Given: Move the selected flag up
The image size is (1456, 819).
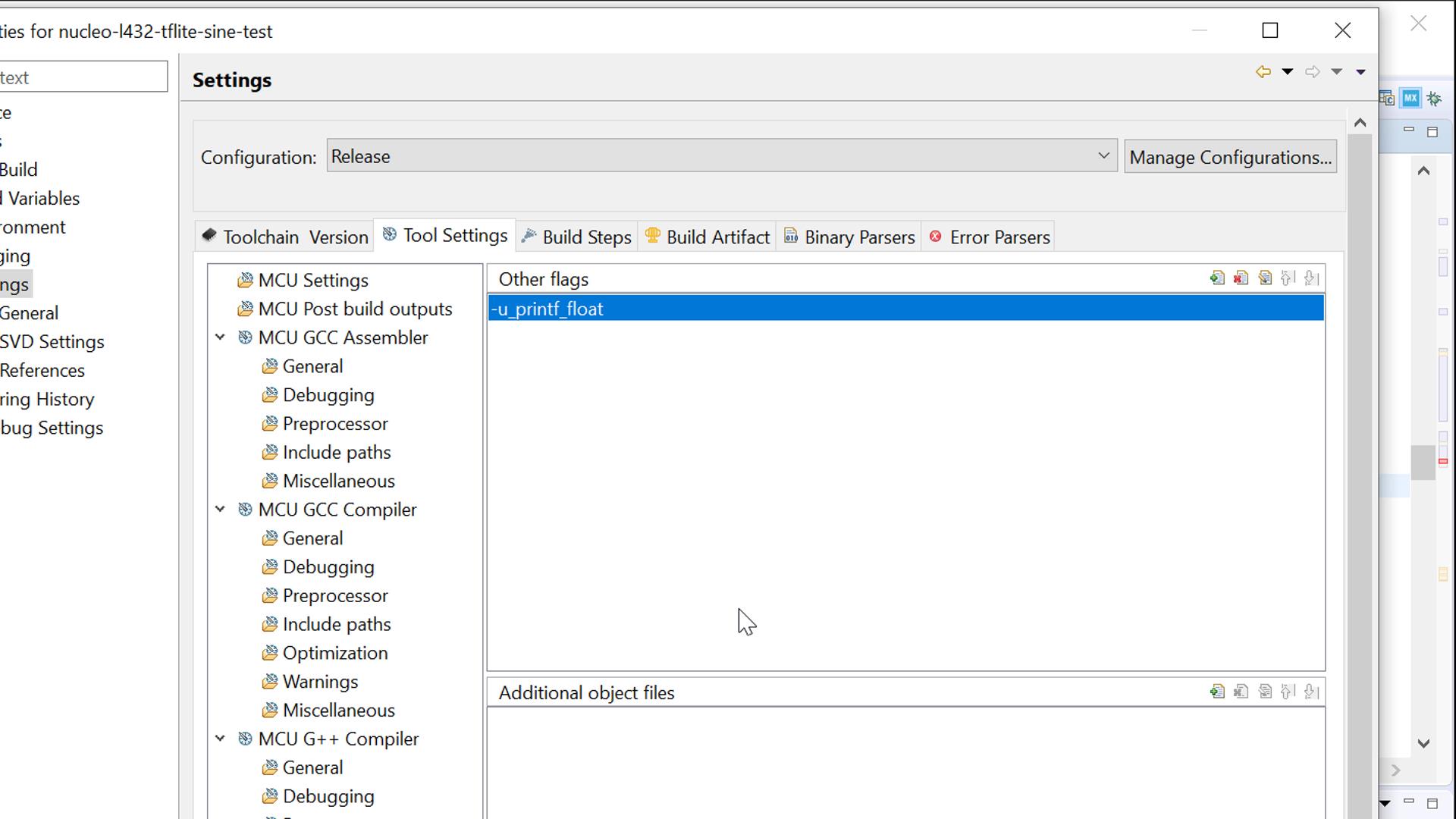Looking at the screenshot, I should (1288, 278).
